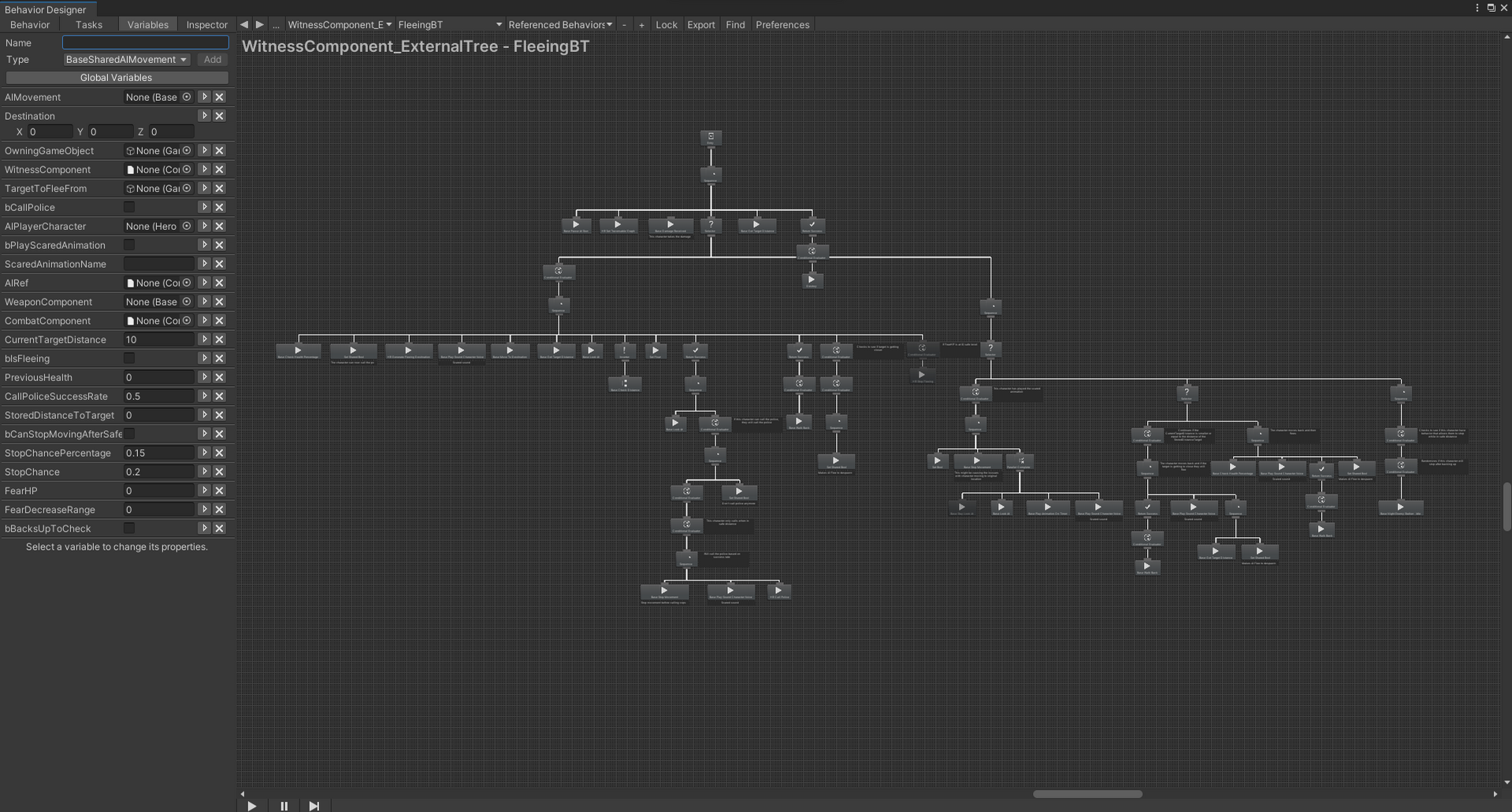1512x812 pixels.
Task: Delete the bBacksUpToCheck variable
Action: [220, 528]
